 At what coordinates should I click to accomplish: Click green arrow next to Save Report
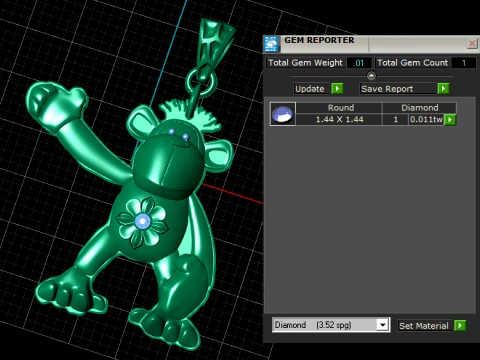(443, 89)
